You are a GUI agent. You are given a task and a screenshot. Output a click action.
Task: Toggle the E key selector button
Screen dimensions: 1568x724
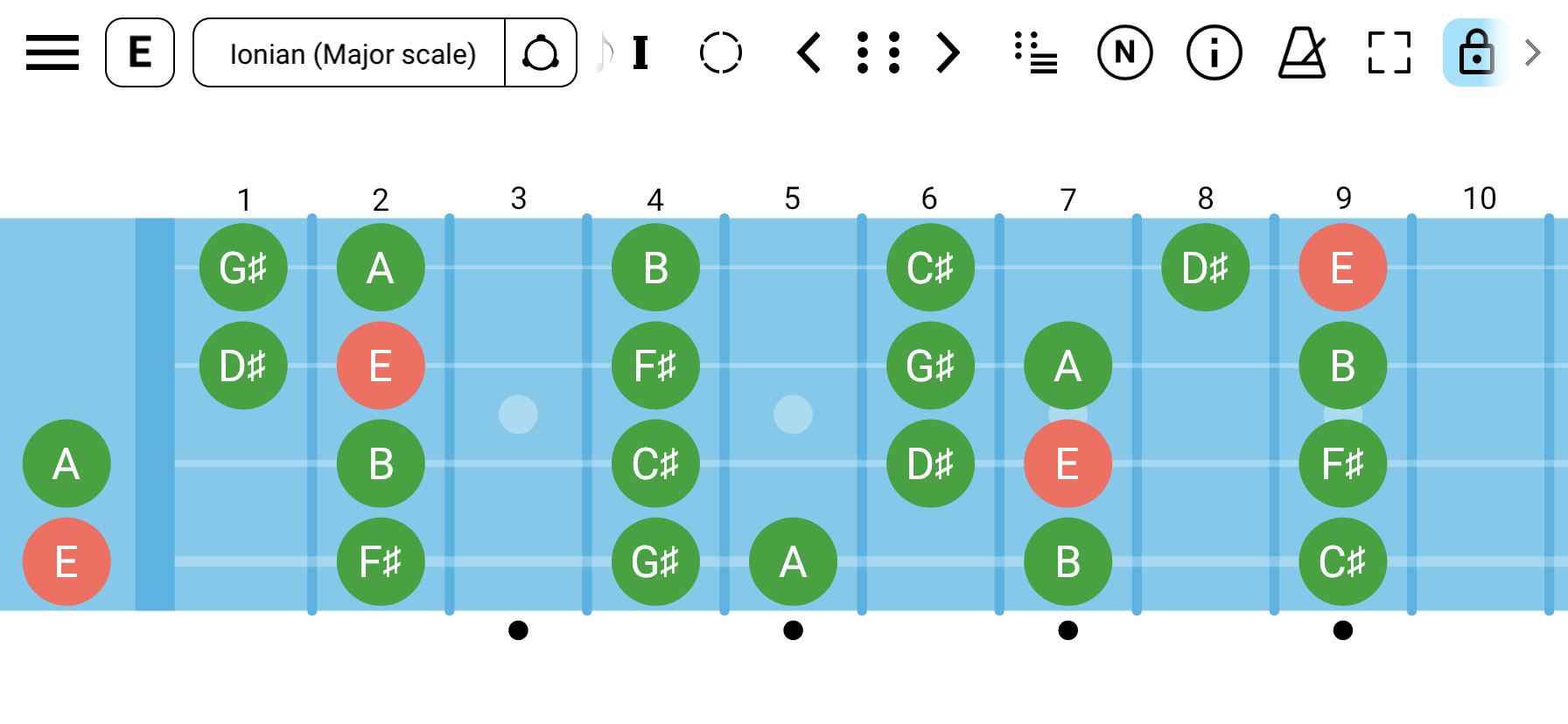click(139, 52)
